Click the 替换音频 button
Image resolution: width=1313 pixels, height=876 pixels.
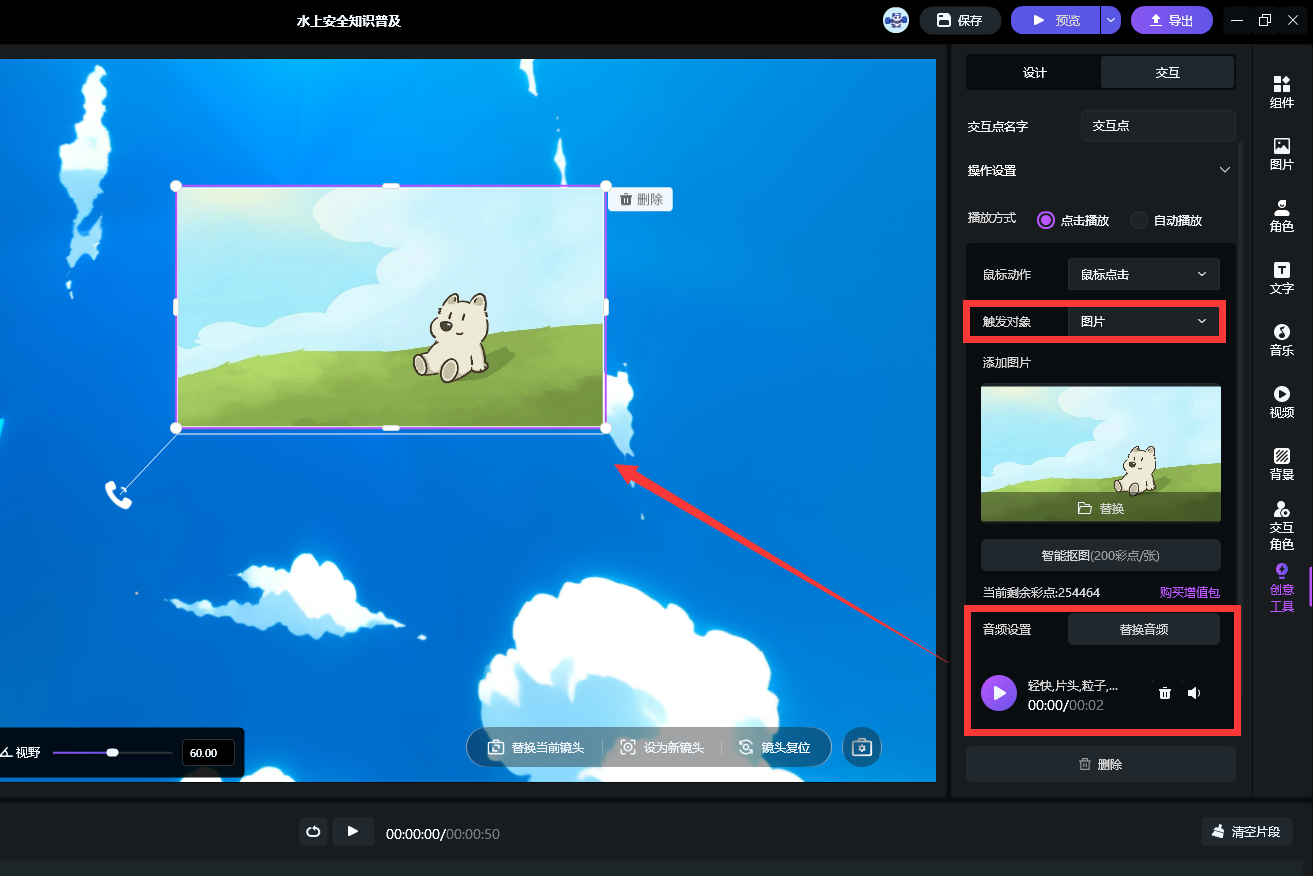click(1143, 629)
